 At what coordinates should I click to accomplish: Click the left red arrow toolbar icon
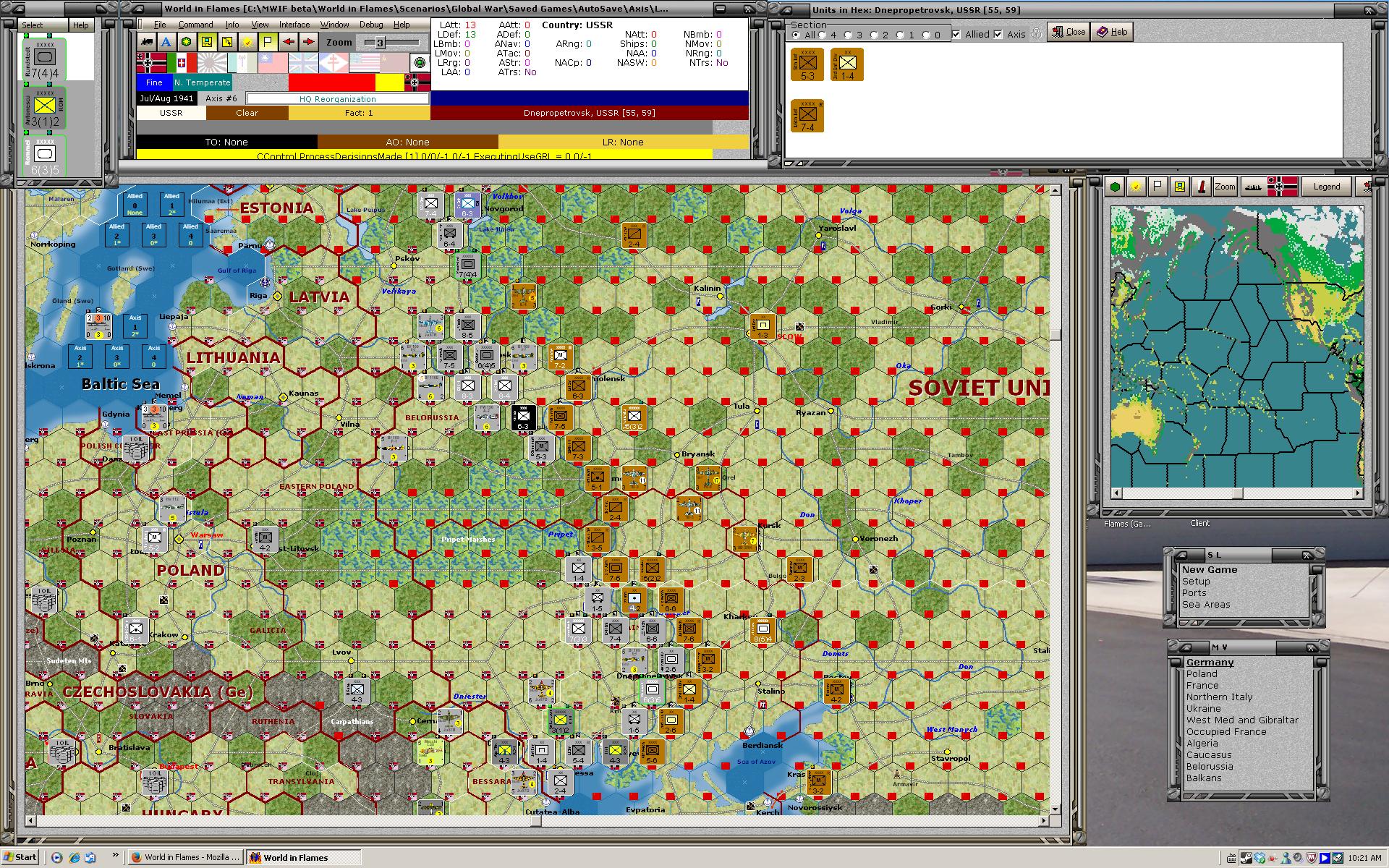point(288,42)
